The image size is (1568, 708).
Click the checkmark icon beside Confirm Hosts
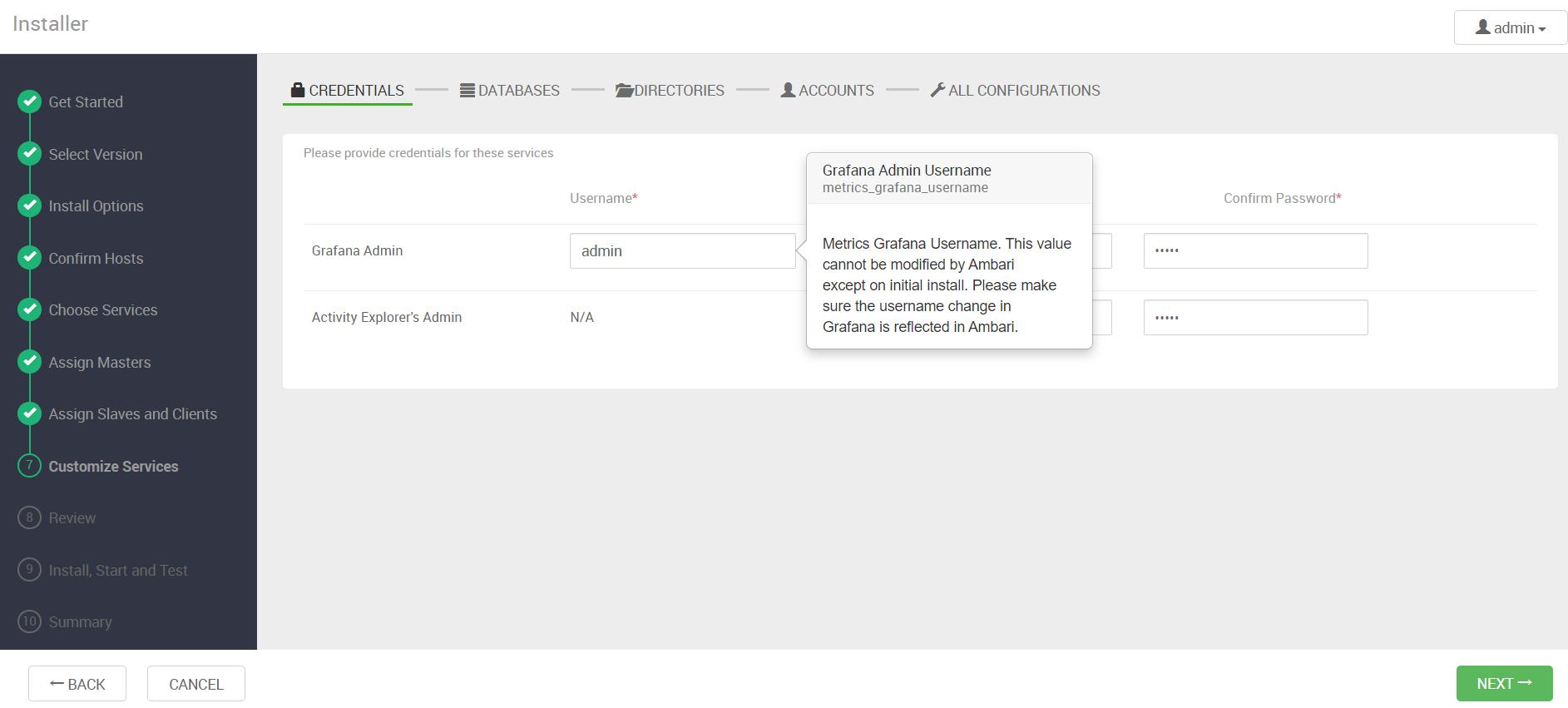pos(30,258)
